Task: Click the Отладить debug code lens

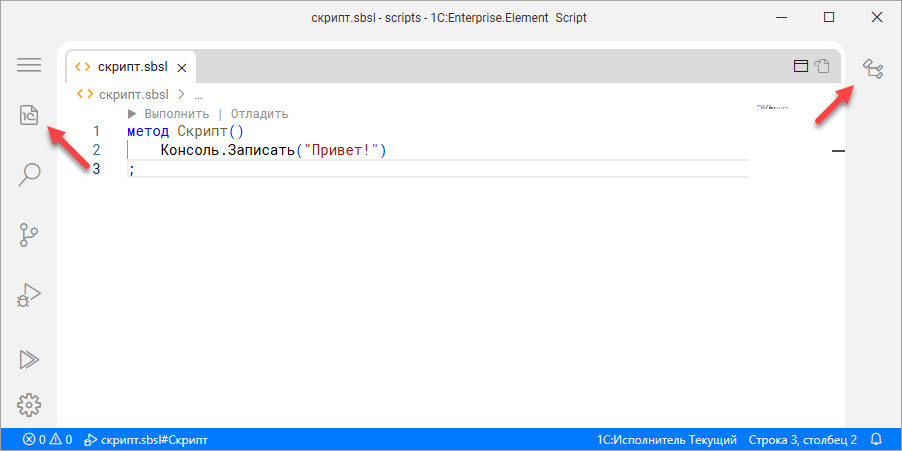Action: (259, 114)
